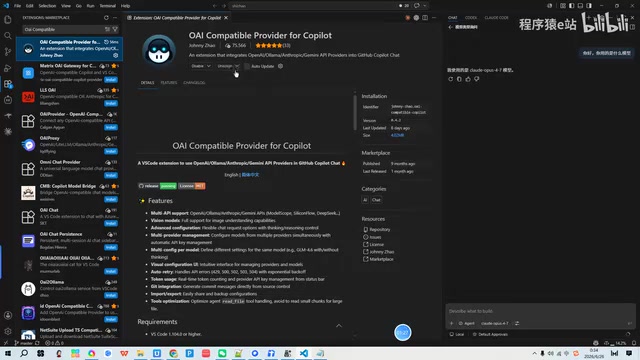Focus the Describe what to build input

tap(539, 311)
